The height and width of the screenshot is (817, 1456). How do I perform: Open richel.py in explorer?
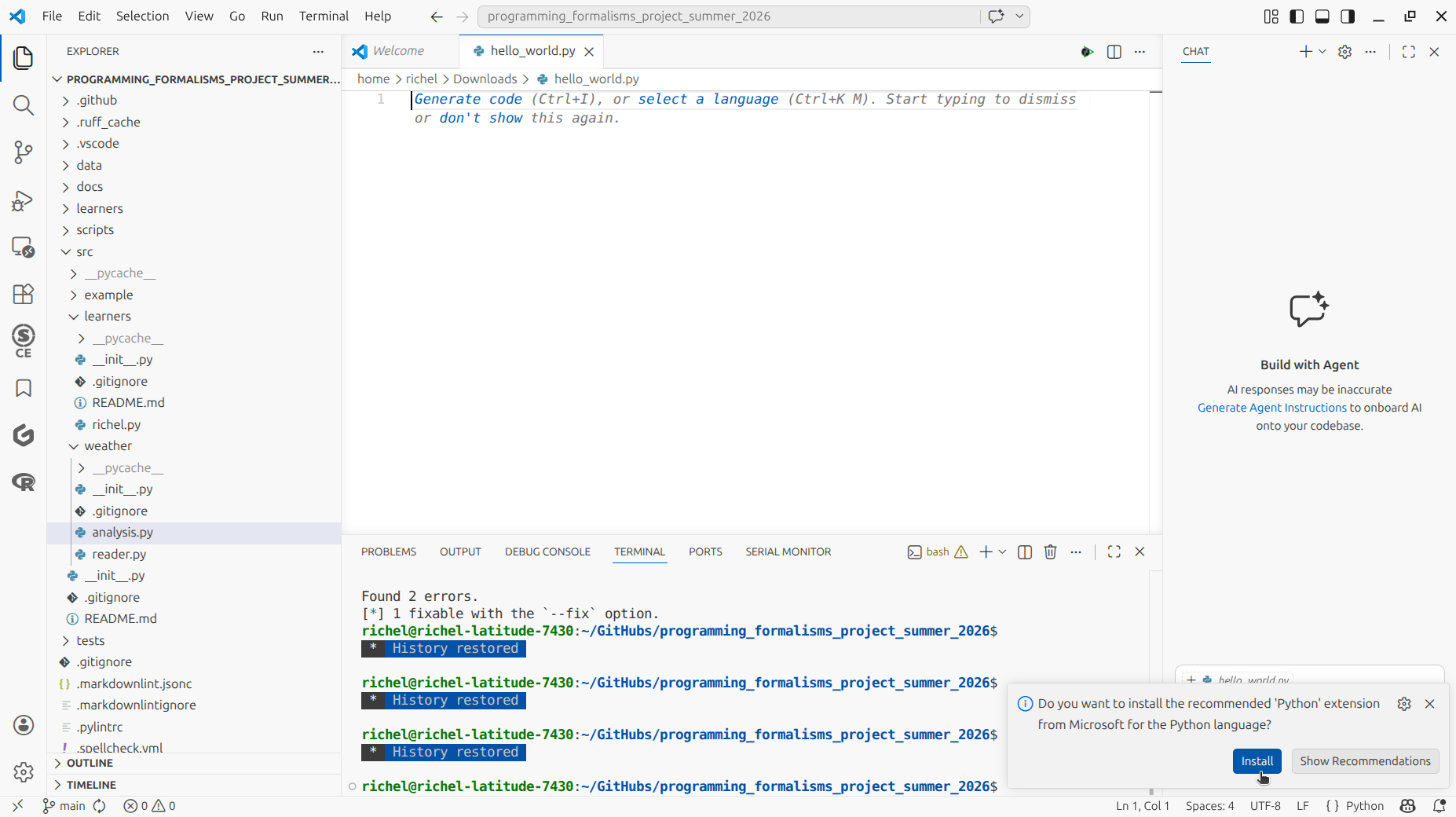(x=194, y=425)
